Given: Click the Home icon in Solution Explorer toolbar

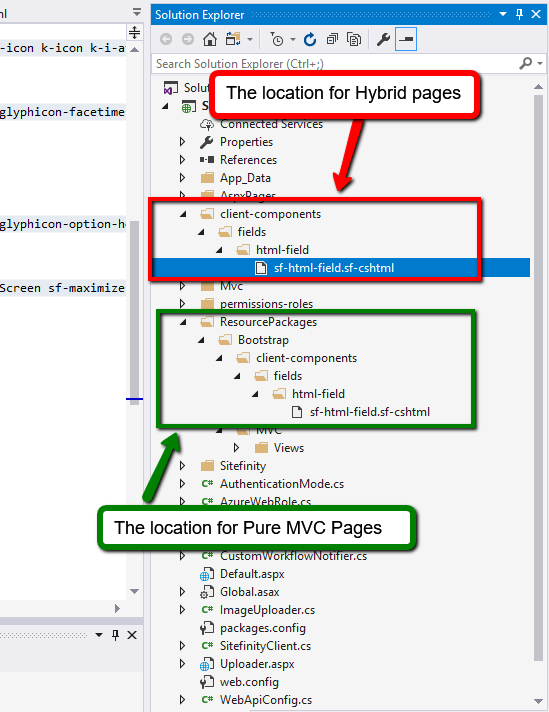Looking at the screenshot, I should coord(209,40).
